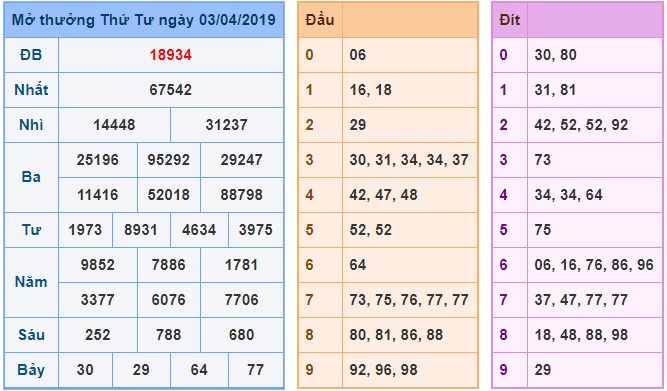
Task: Select third prize number 11416
Action: [97, 195]
